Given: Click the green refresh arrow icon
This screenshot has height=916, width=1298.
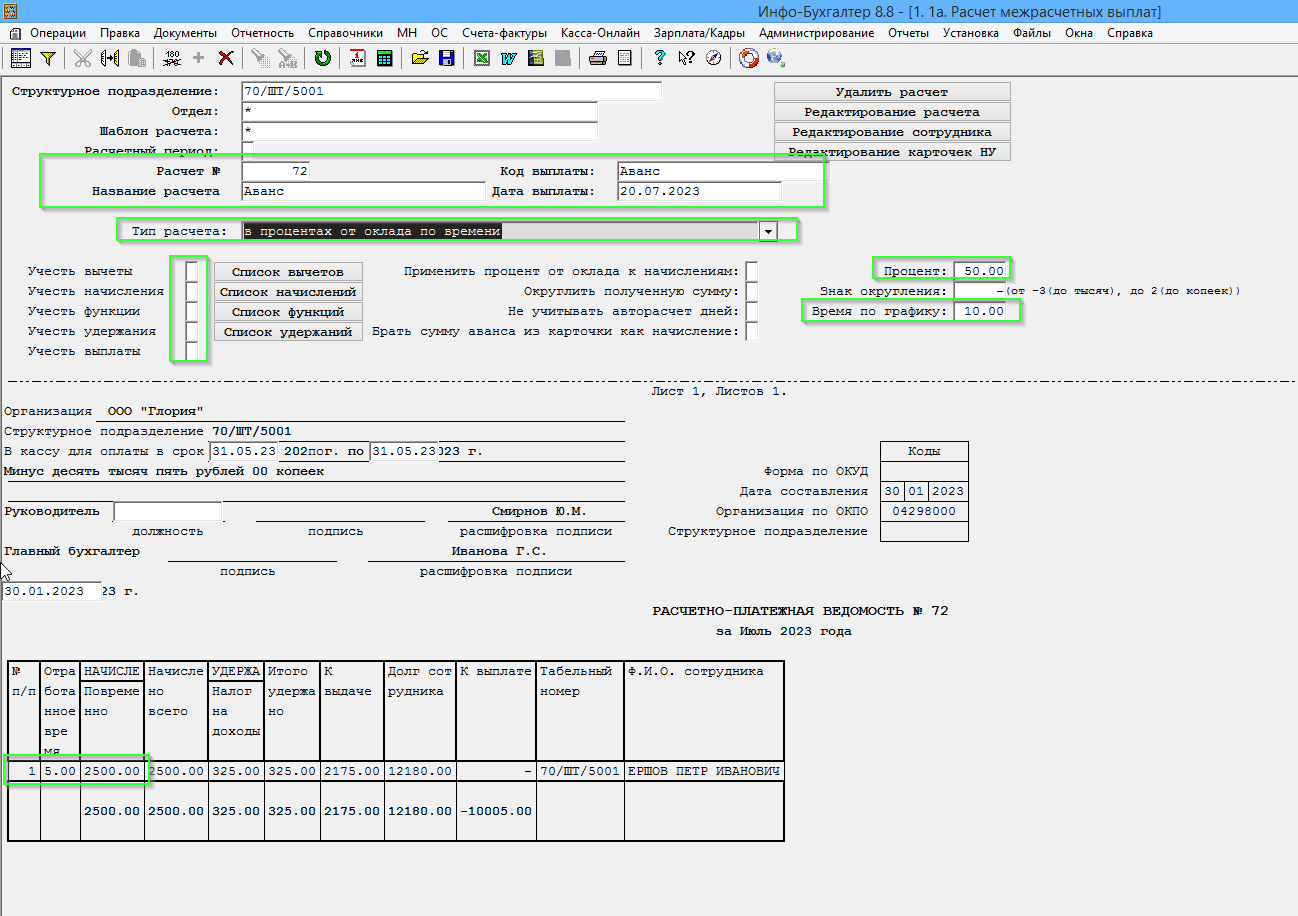Looking at the screenshot, I should [322, 58].
